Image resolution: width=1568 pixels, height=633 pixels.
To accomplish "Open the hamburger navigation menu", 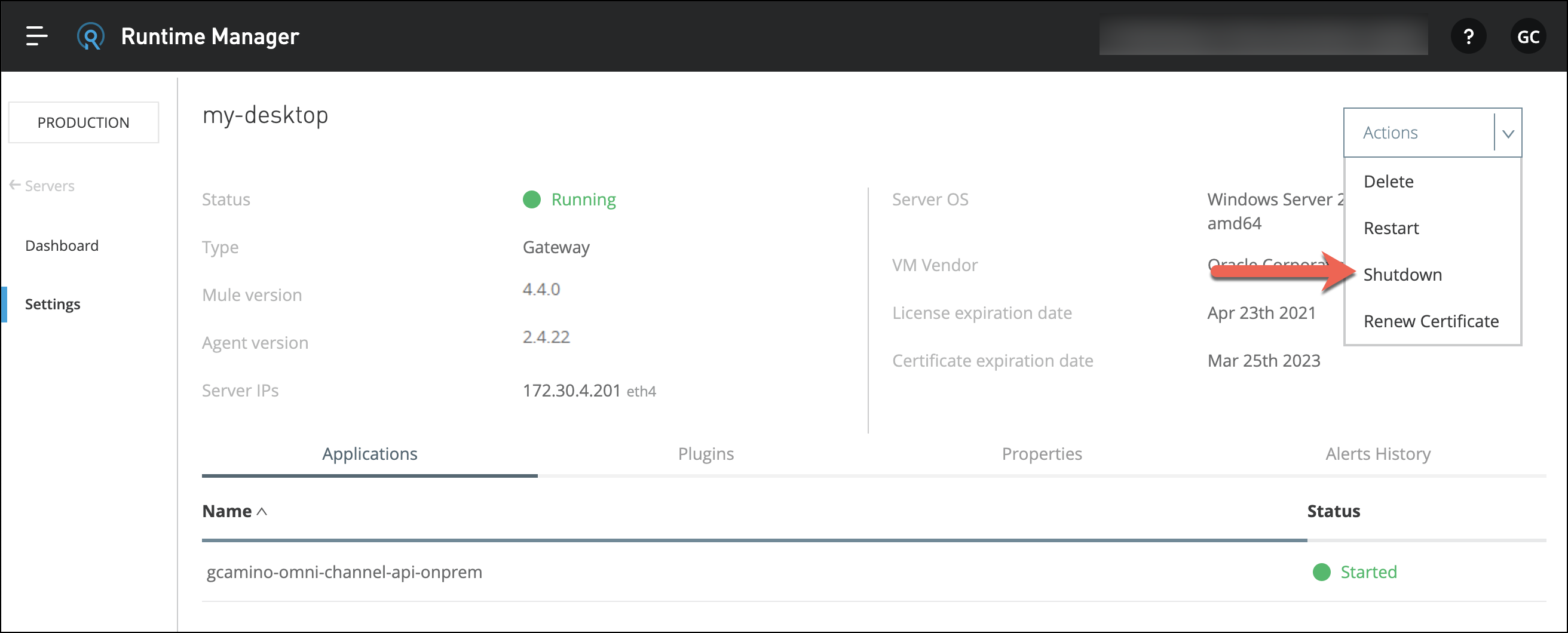I will (x=36, y=36).
